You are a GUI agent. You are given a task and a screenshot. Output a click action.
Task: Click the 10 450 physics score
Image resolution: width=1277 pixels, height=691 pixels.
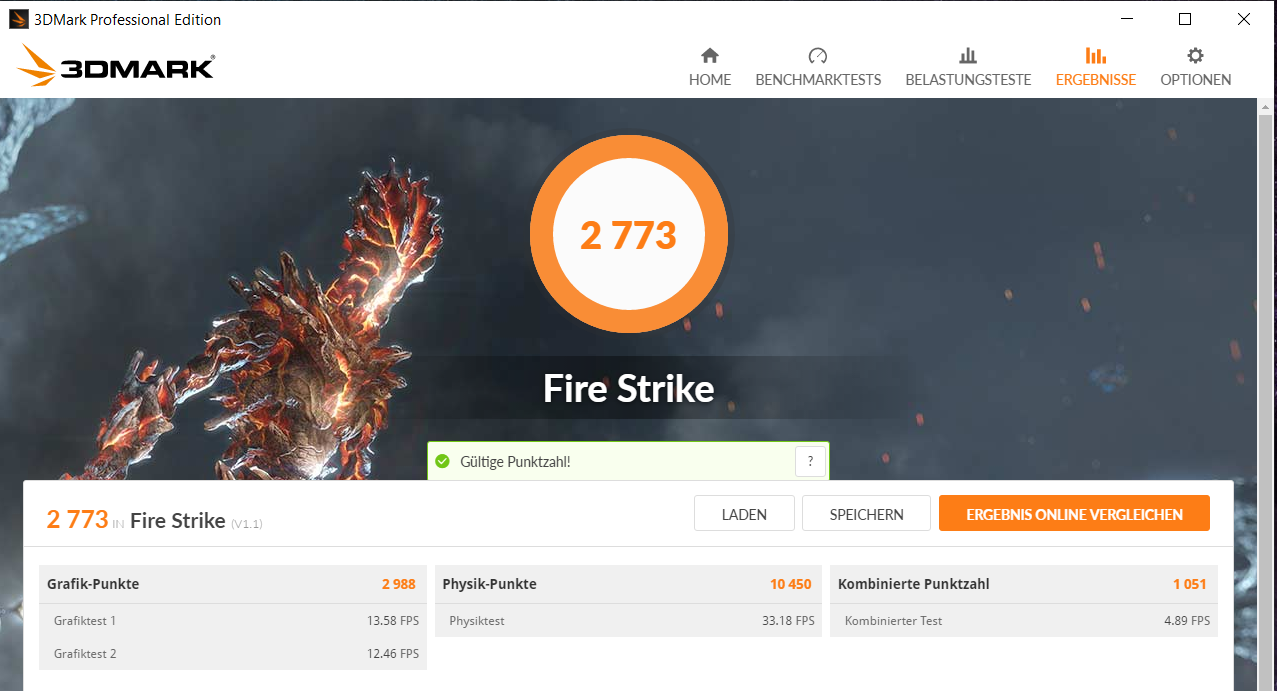click(x=791, y=584)
